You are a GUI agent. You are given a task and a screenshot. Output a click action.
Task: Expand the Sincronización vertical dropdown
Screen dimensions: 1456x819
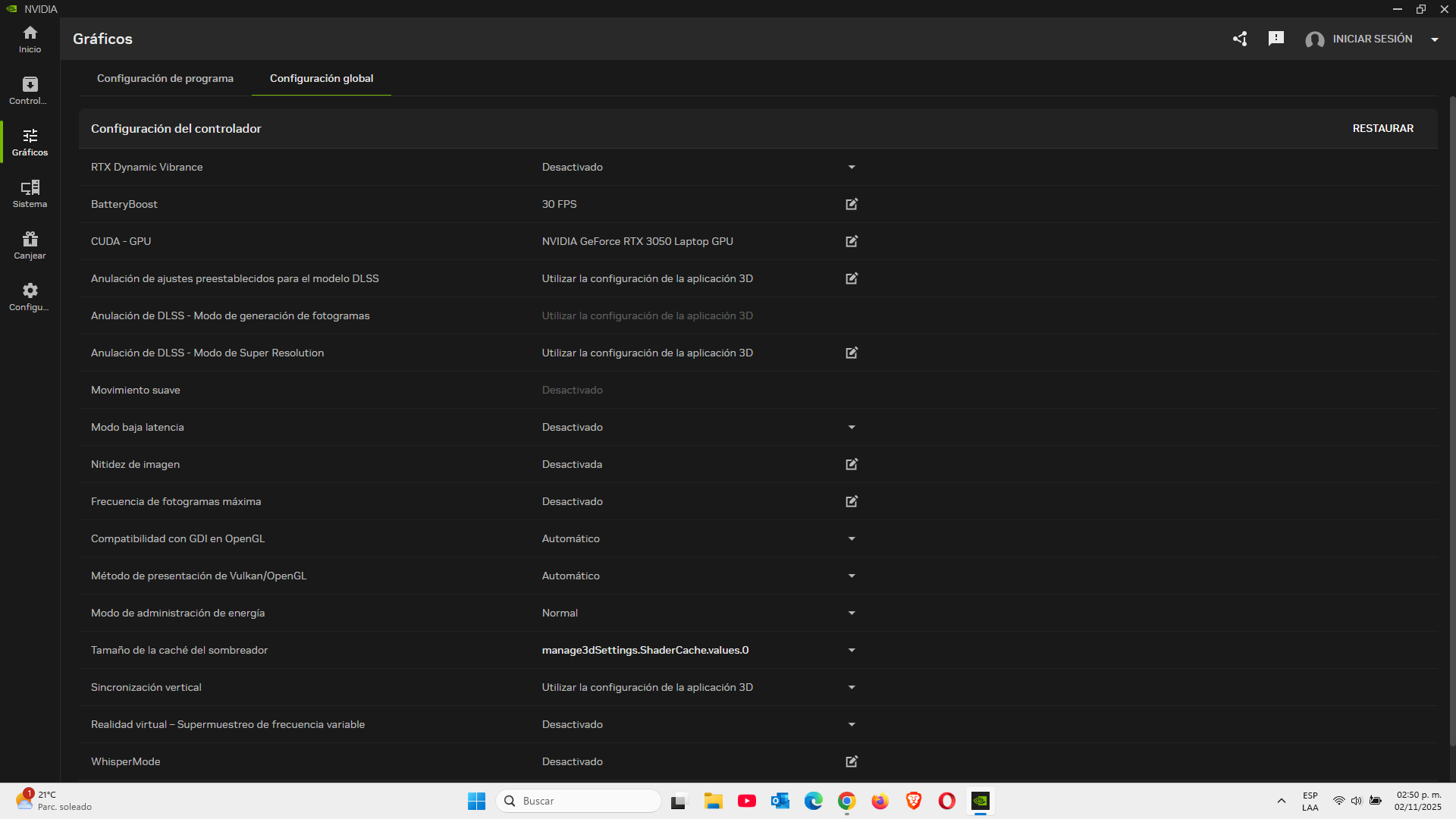(852, 687)
